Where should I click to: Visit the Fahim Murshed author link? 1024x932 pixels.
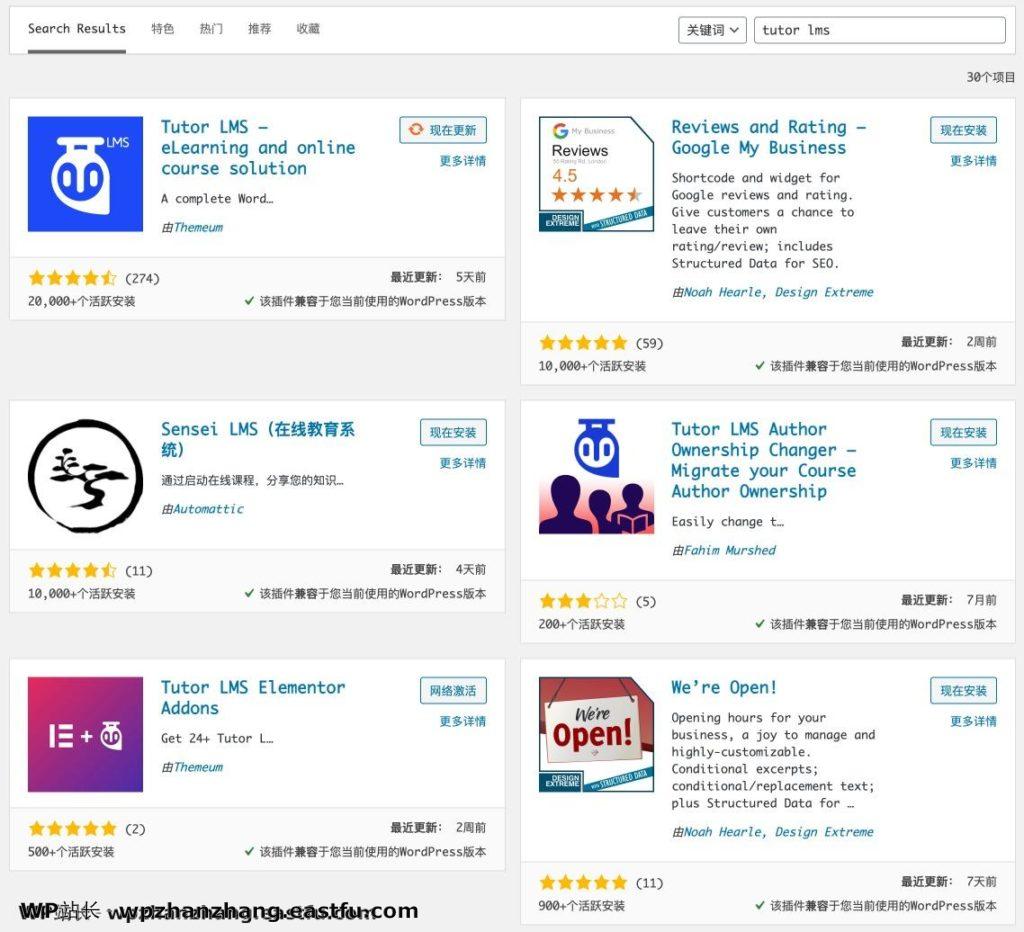pyautogui.click(x=729, y=550)
